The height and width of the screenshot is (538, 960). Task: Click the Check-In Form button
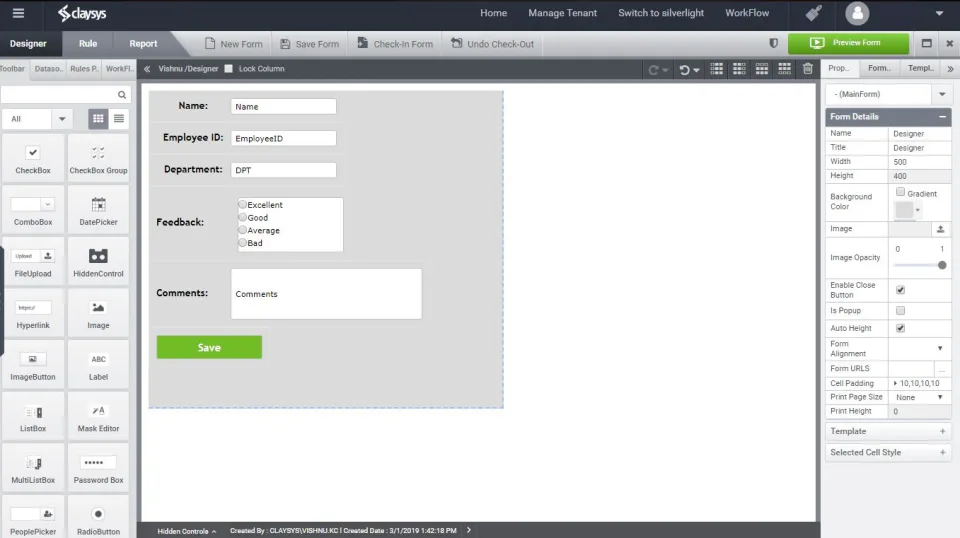pos(395,44)
